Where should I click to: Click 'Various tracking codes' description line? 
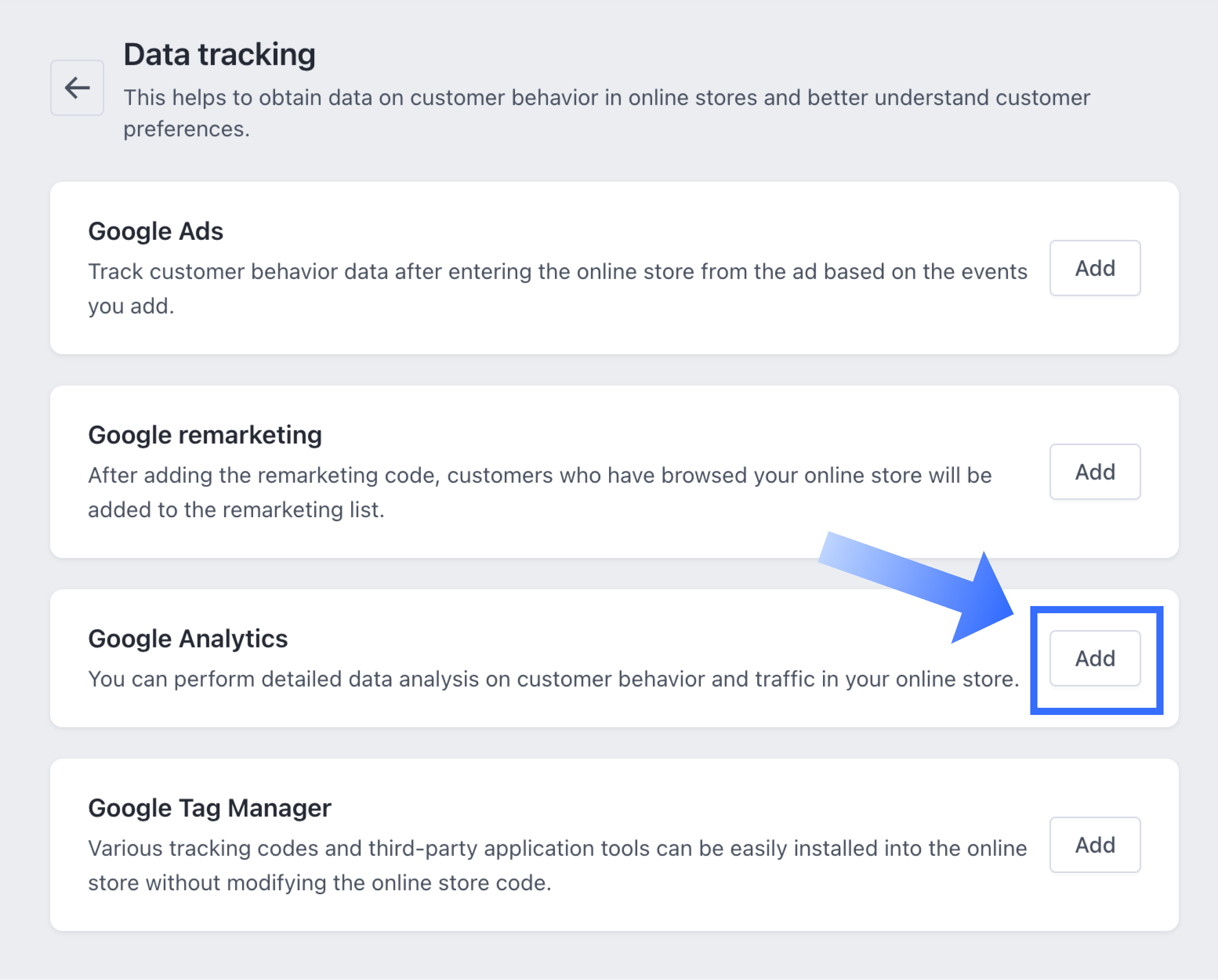click(557, 848)
